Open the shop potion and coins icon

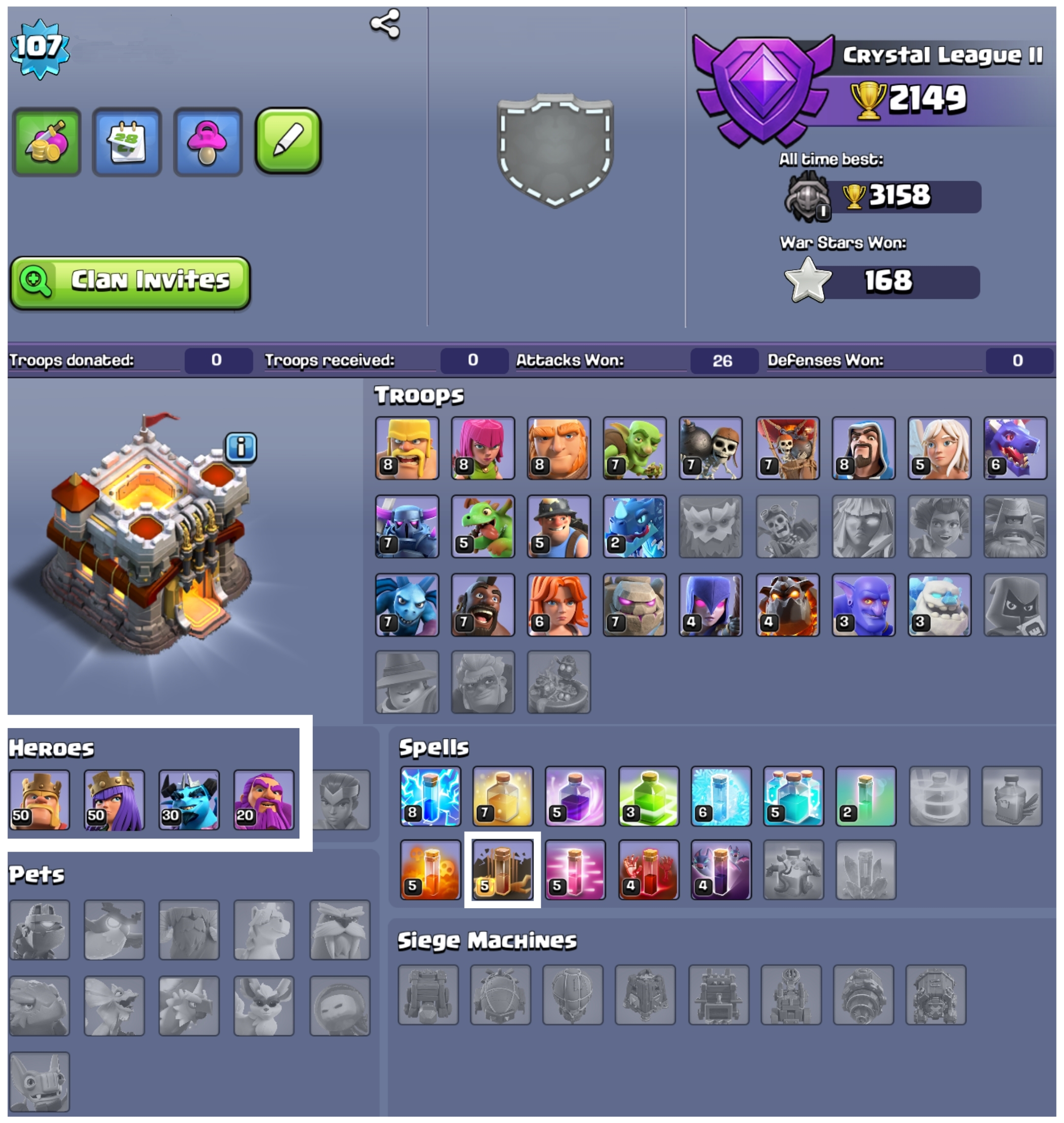tap(46, 142)
